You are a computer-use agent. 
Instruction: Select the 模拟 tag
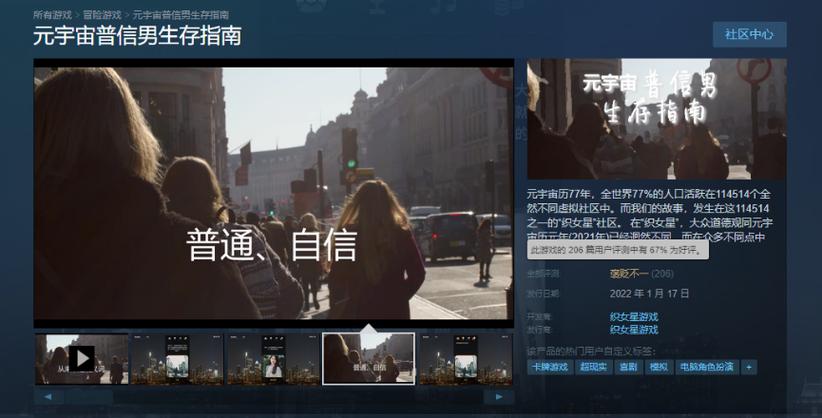point(659,367)
